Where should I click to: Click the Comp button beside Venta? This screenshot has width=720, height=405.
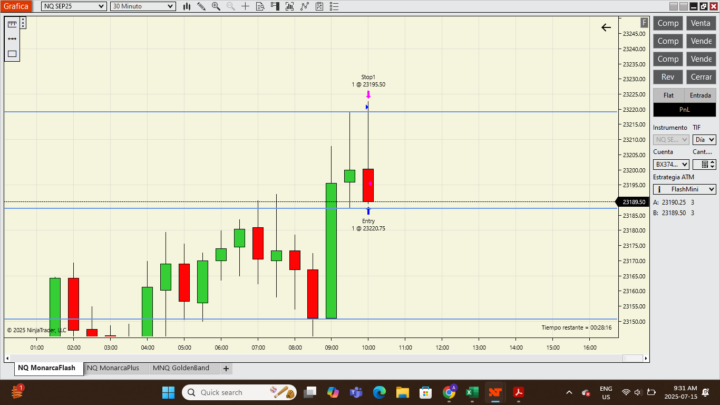pyautogui.click(x=668, y=23)
